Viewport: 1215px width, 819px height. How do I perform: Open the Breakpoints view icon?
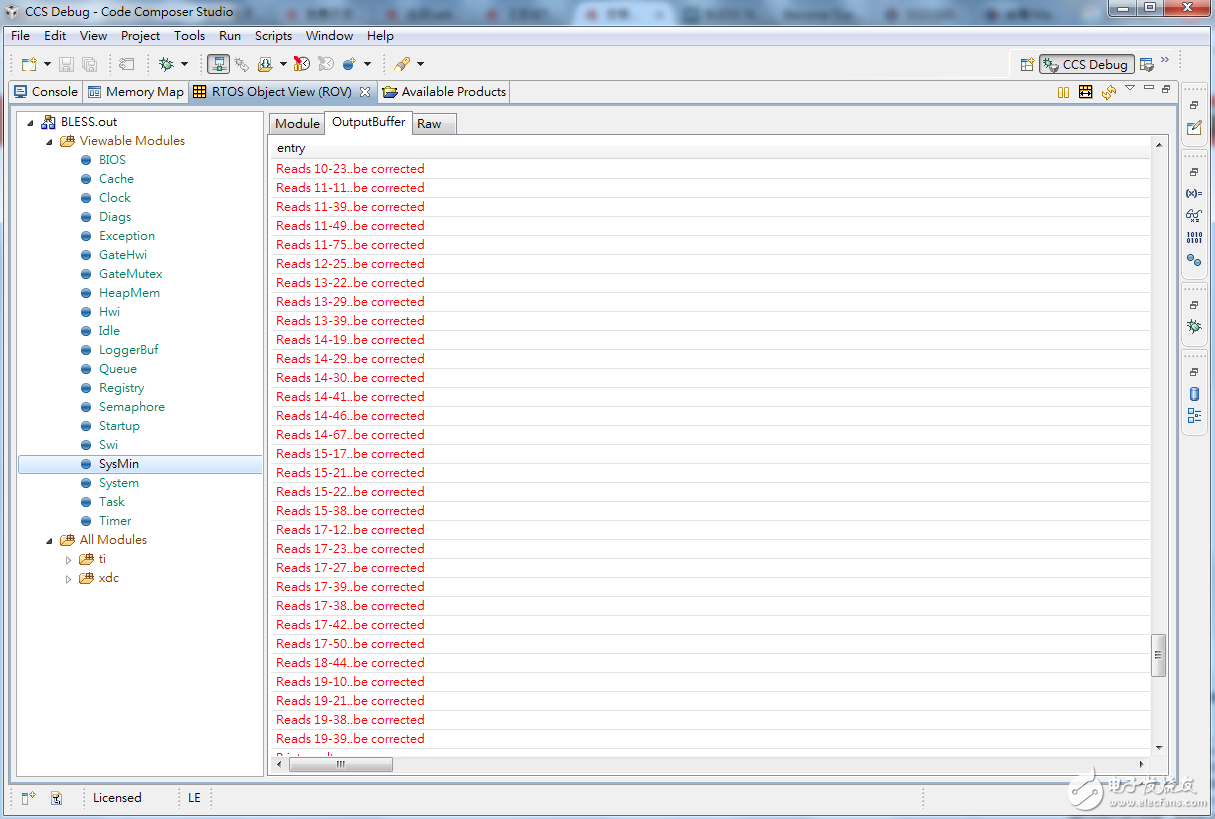pos(1194,260)
